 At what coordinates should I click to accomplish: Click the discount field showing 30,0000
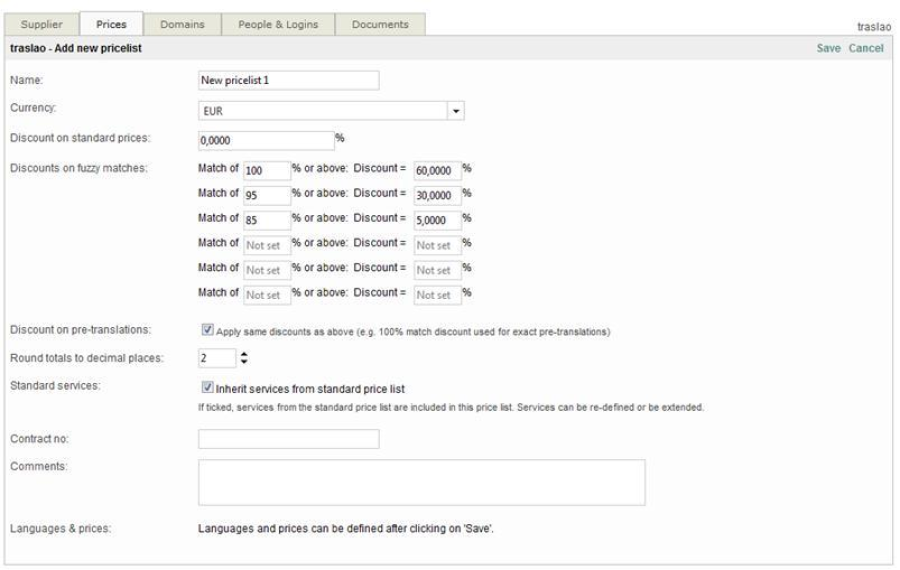pyautogui.click(x=436, y=196)
